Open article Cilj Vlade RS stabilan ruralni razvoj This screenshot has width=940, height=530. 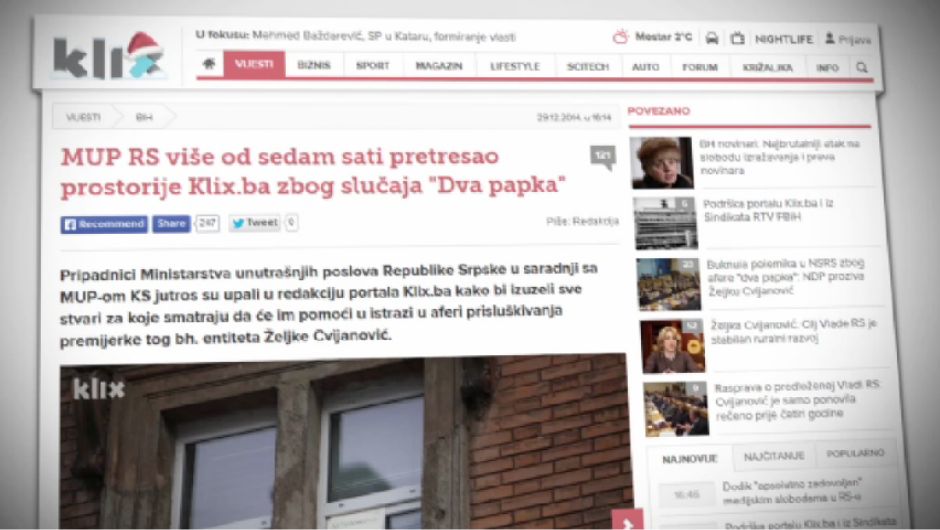pyautogui.click(x=793, y=332)
